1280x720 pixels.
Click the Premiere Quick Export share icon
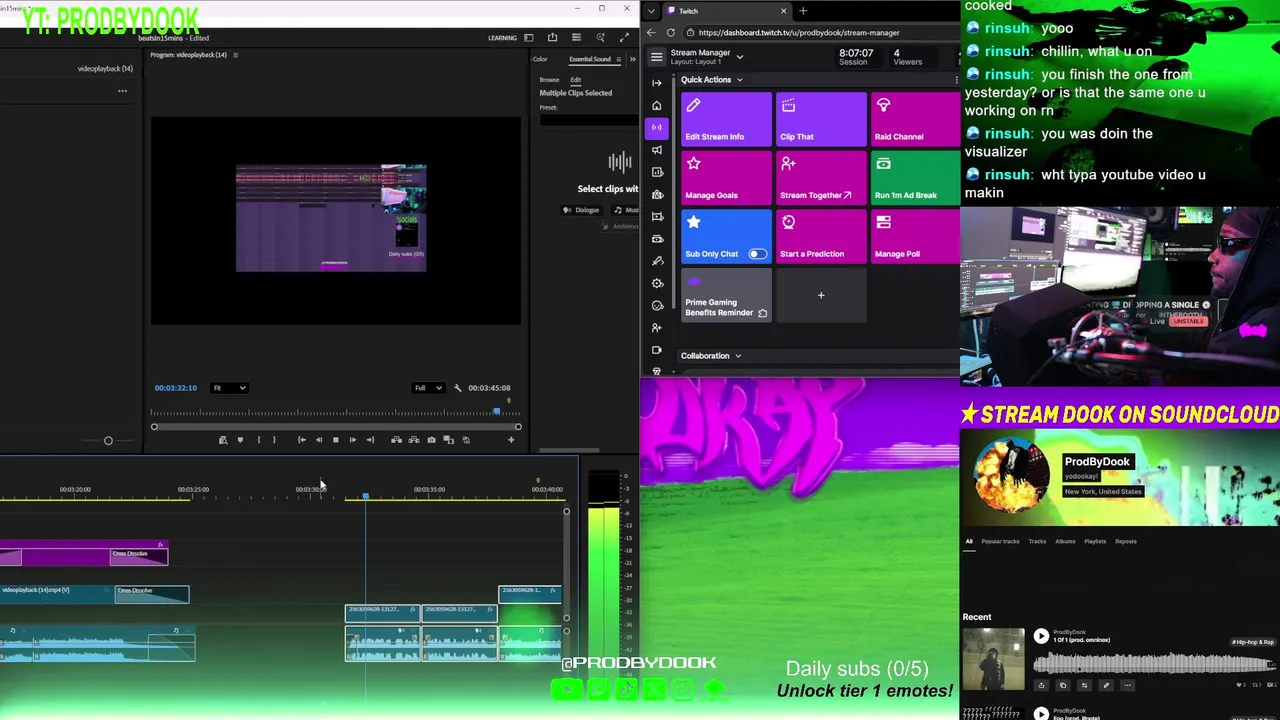(x=552, y=38)
